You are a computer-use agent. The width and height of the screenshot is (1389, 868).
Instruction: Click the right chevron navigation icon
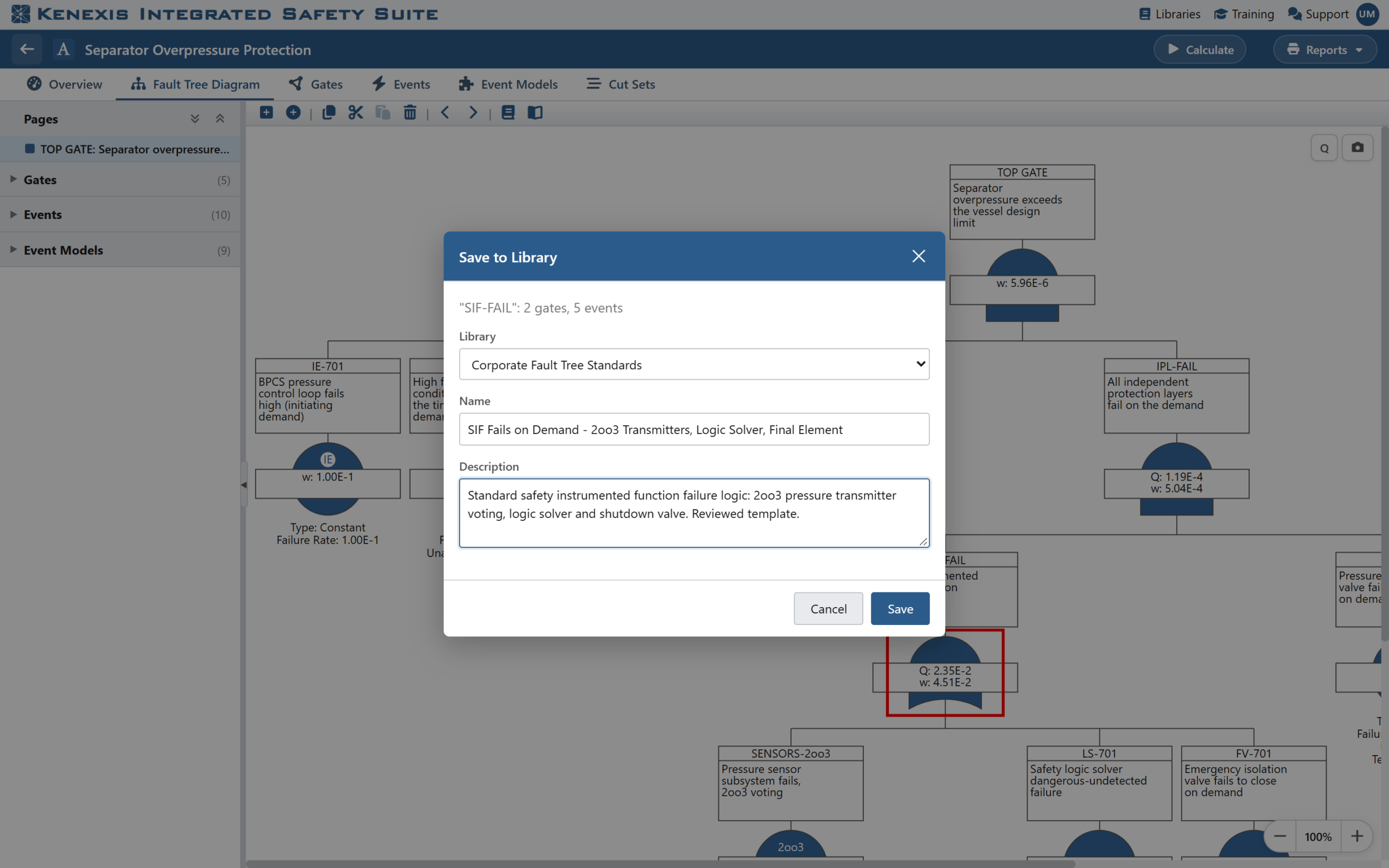pyautogui.click(x=473, y=112)
